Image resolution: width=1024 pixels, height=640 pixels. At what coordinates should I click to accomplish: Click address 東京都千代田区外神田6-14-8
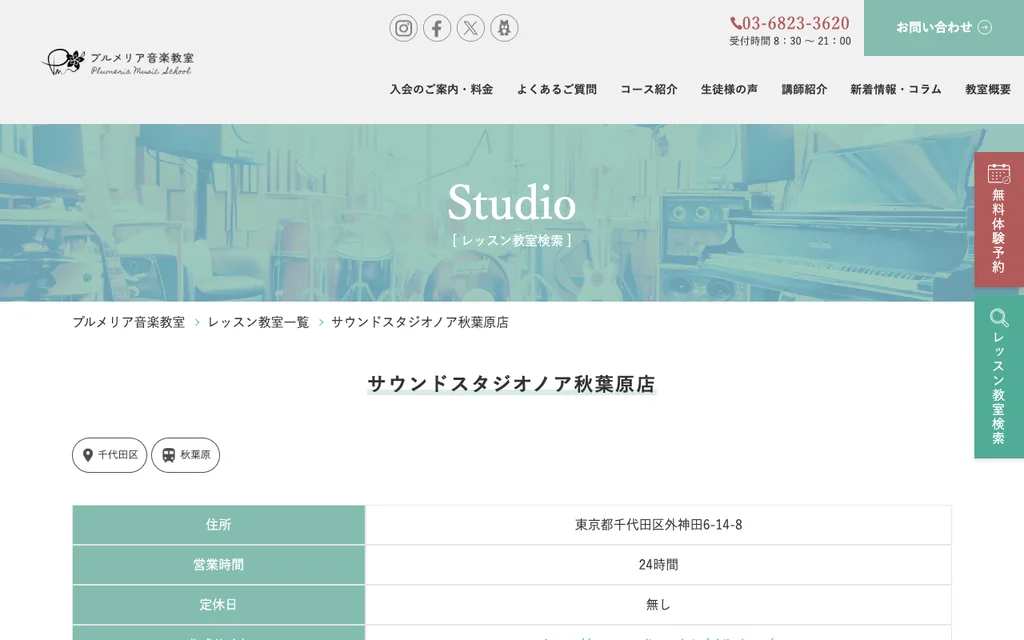coord(658,524)
